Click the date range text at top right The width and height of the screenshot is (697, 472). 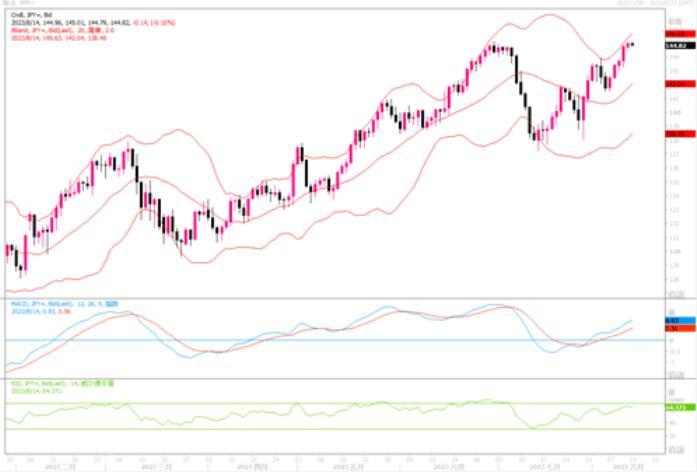(x=656, y=3)
